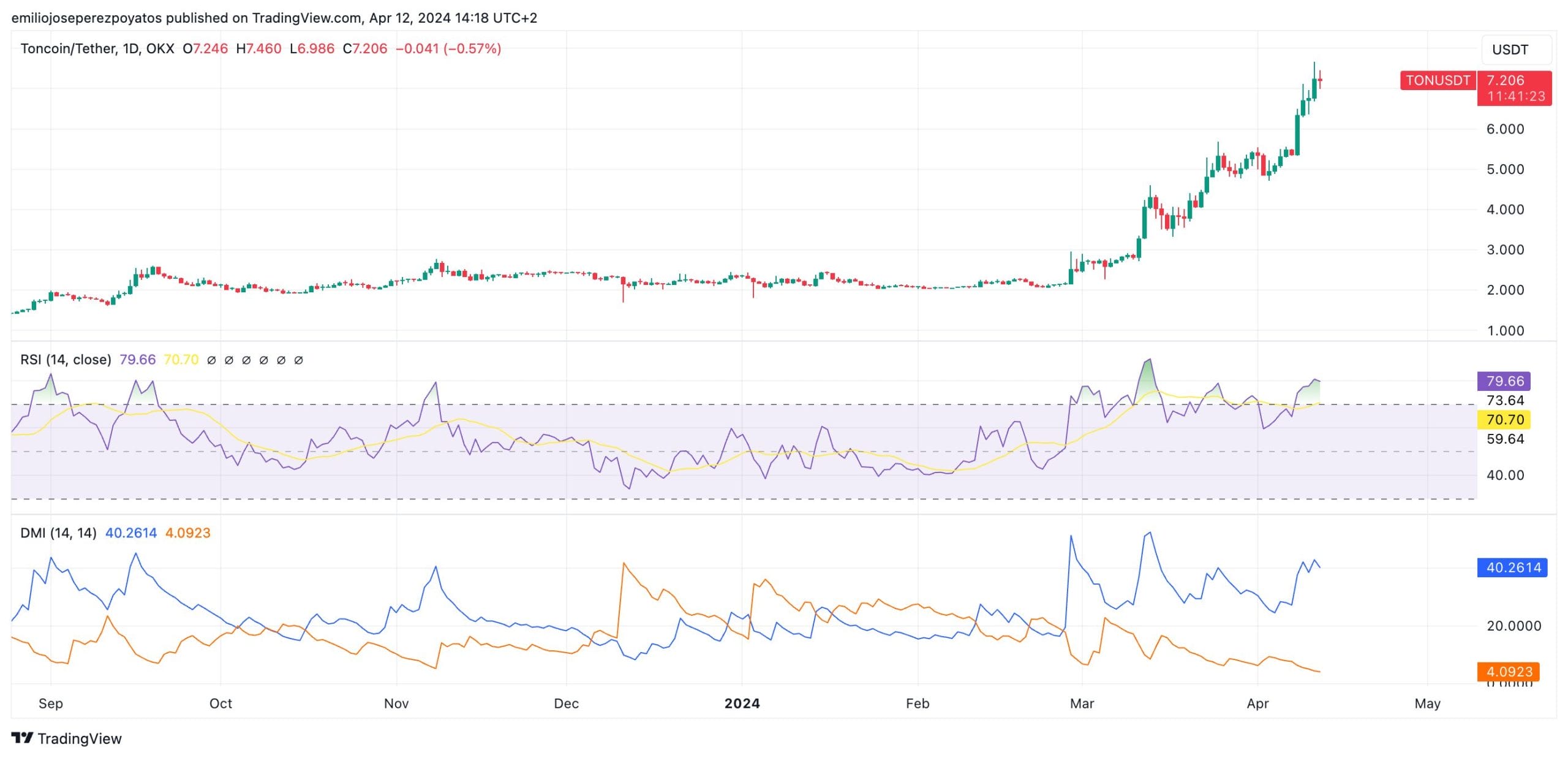Click the Mar label on time axis

(1082, 703)
